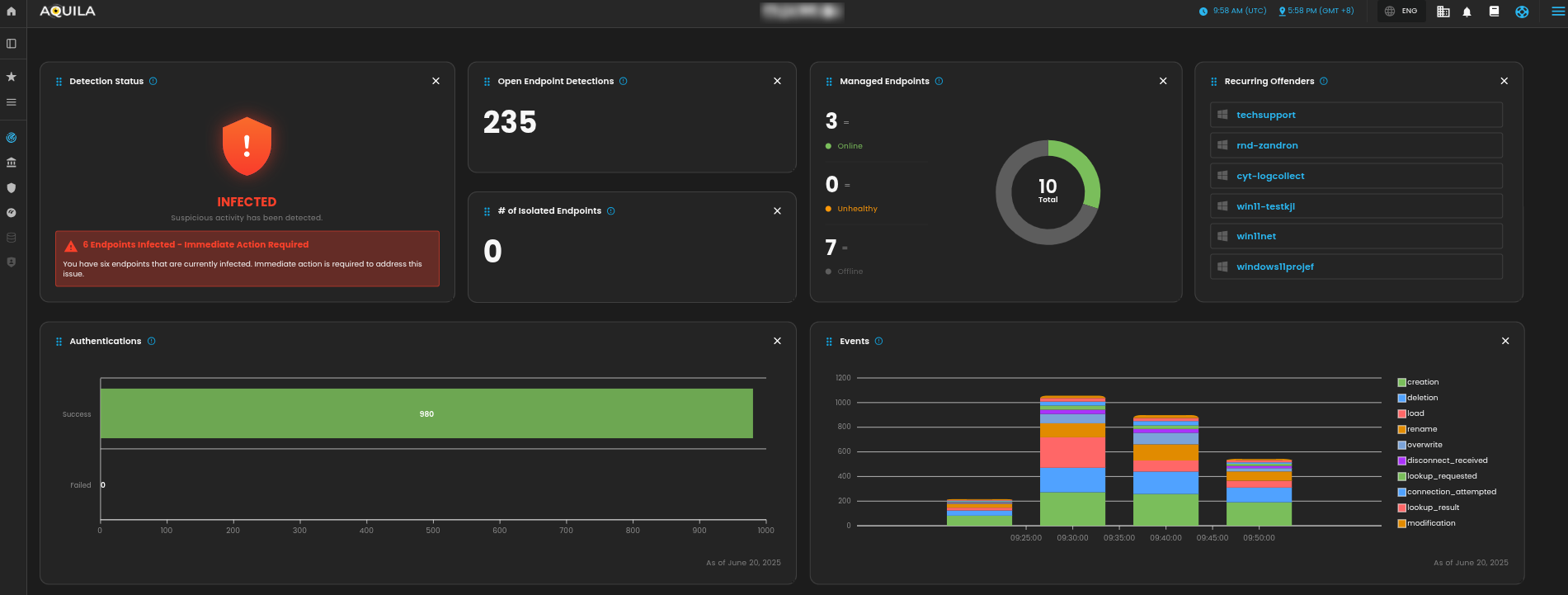Open favorites star in sidebar
This screenshot has width=1568, height=595.
12,77
